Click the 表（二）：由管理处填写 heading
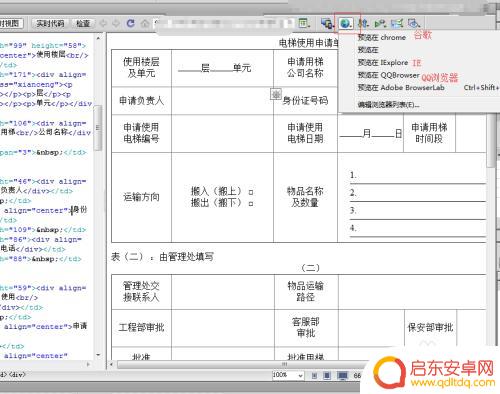 point(162,257)
